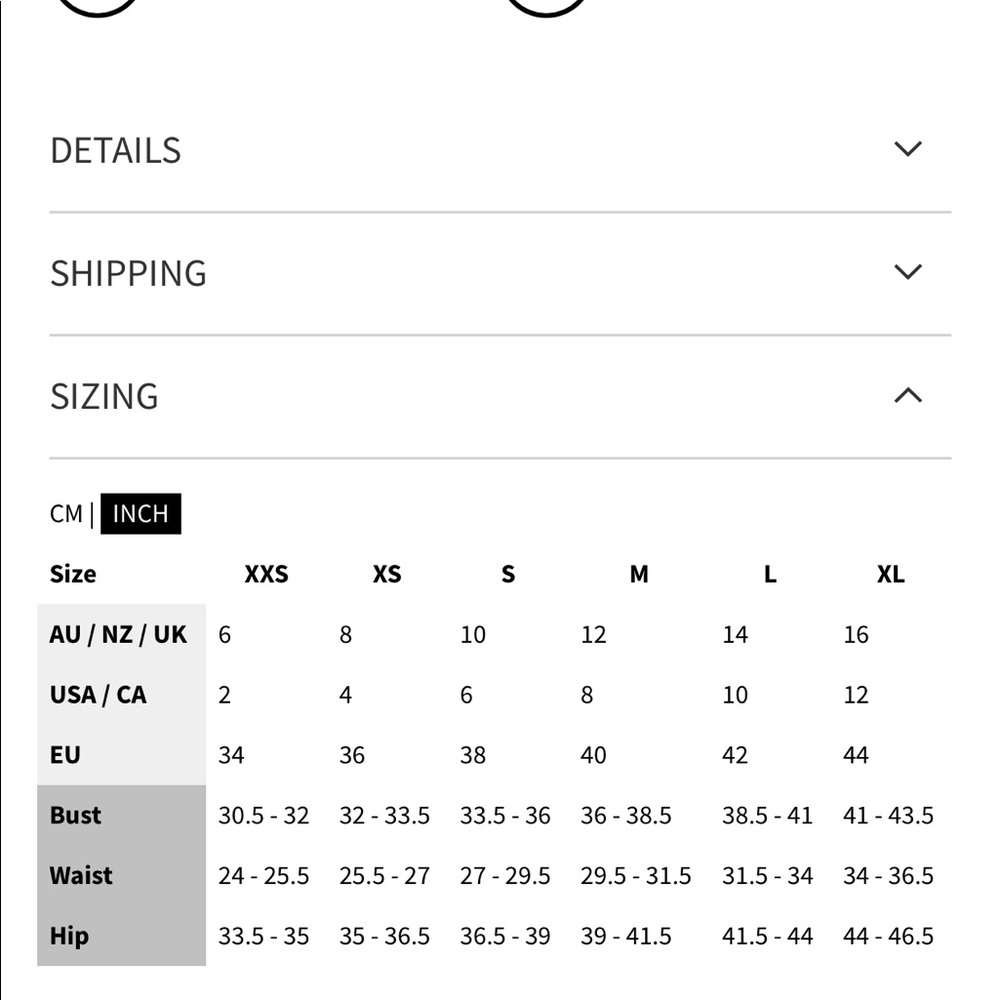Expand the SHIPPING section chevron

908,272
